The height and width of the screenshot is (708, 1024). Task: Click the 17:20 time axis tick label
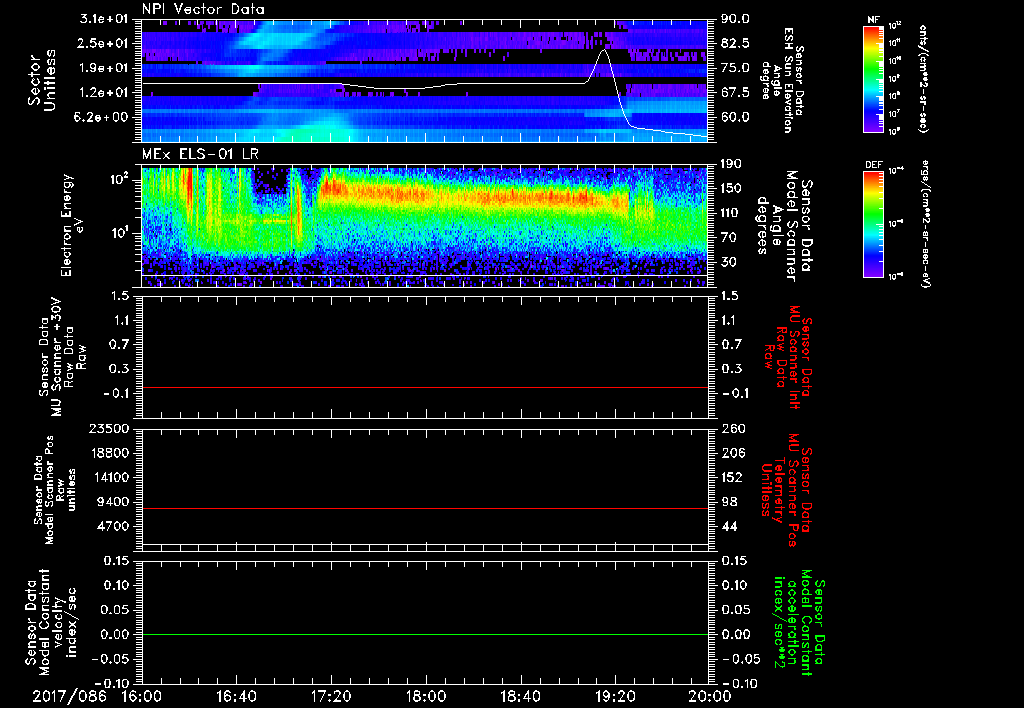(x=330, y=696)
